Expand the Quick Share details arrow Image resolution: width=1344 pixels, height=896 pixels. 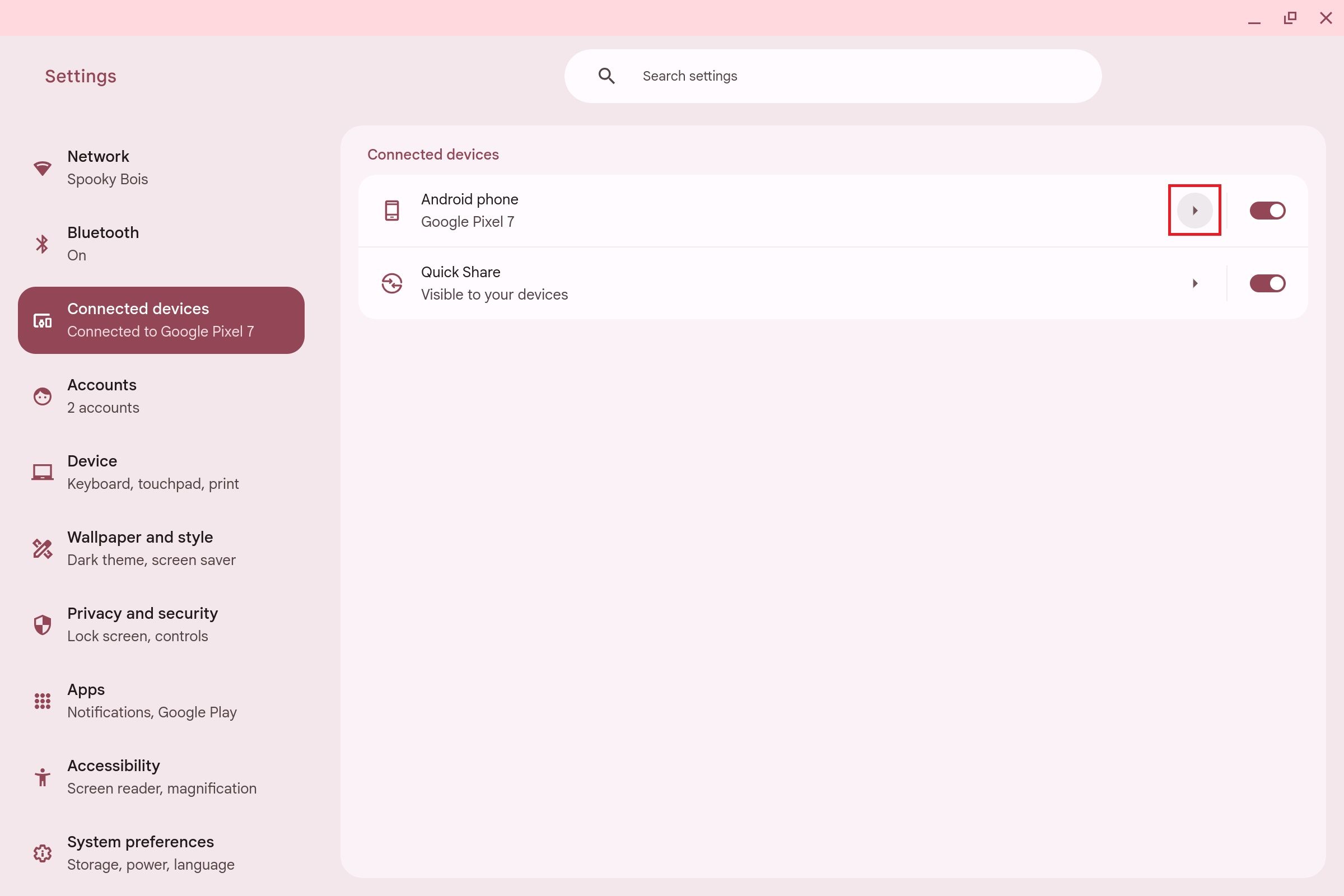[1195, 283]
